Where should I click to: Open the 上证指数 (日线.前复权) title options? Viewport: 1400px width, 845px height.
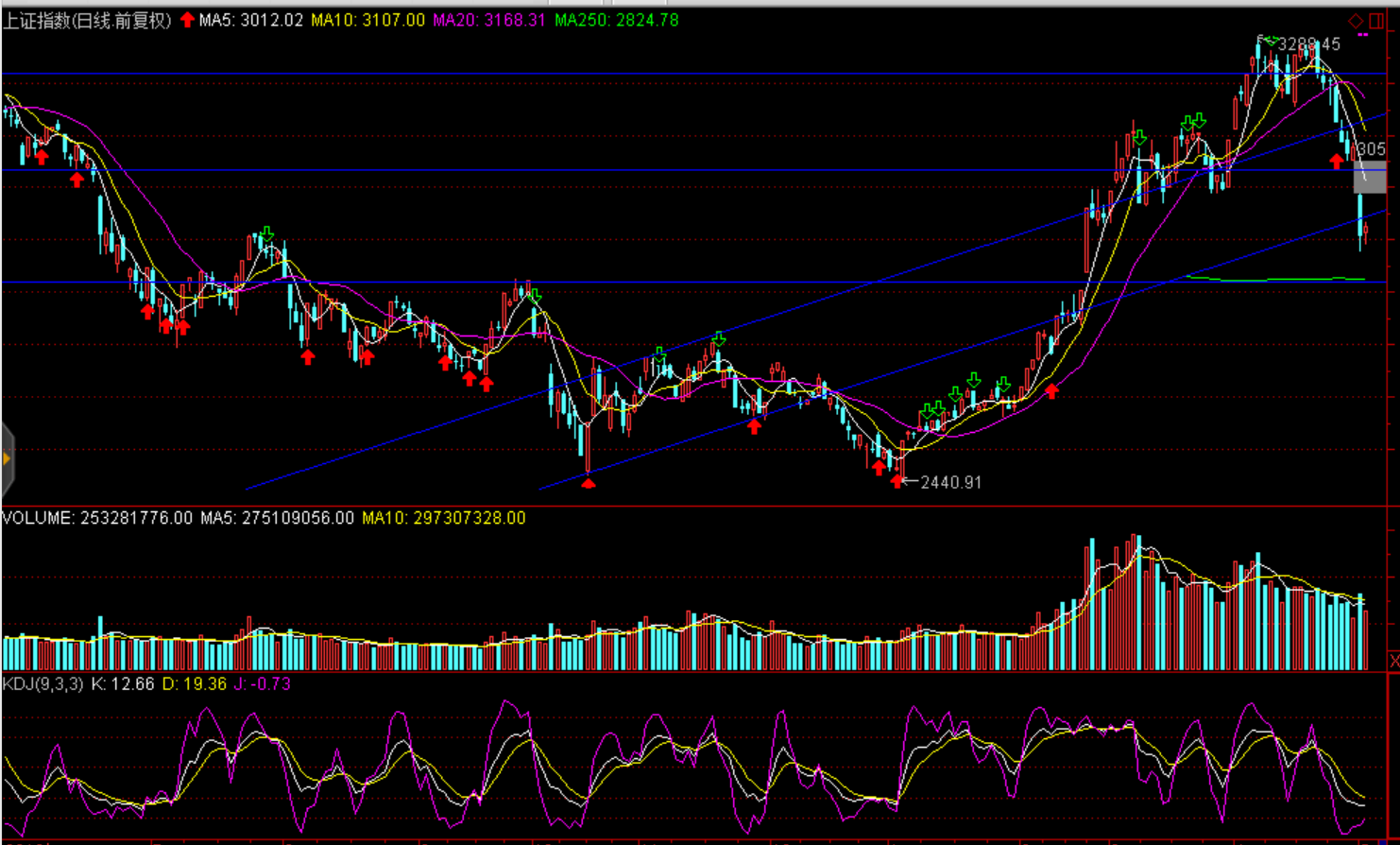pos(88,20)
